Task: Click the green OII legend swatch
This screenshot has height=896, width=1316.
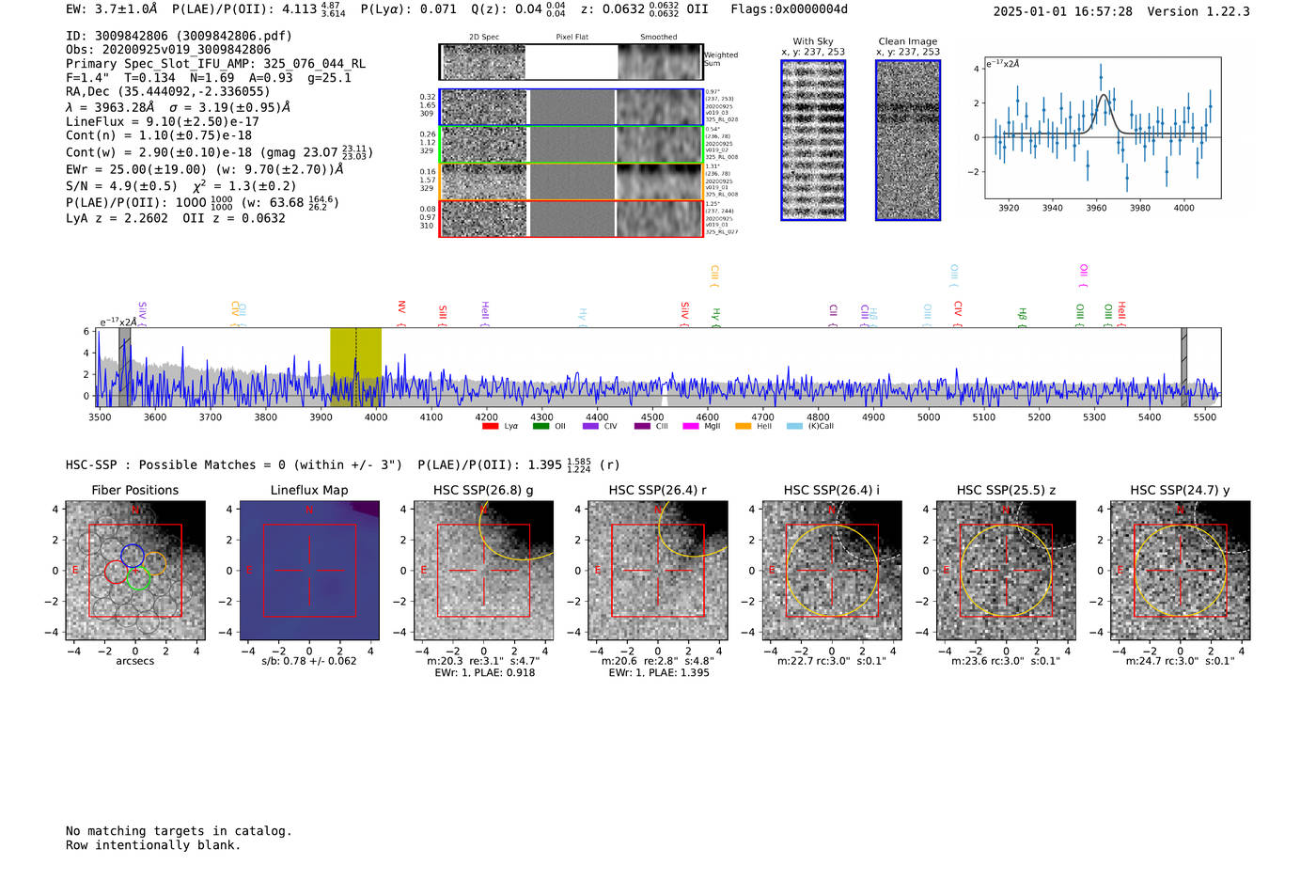Action: pos(540,427)
